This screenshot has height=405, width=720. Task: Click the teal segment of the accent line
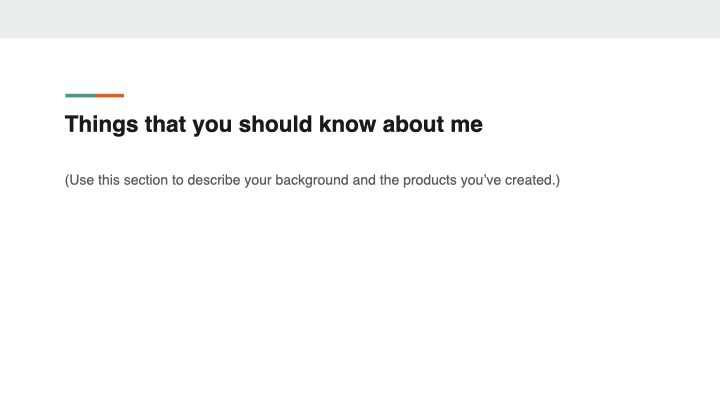[80, 95]
